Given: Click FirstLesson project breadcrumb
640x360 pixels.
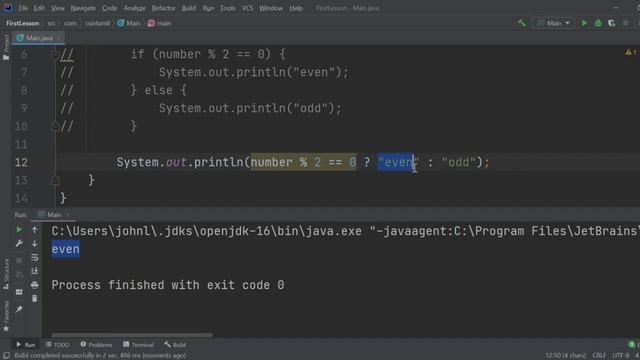Looking at the screenshot, I should [22, 23].
